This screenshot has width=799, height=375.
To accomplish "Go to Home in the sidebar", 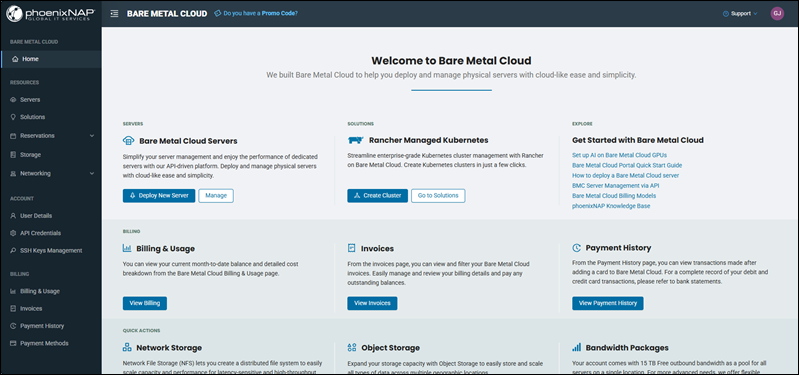I will point(51,59).
